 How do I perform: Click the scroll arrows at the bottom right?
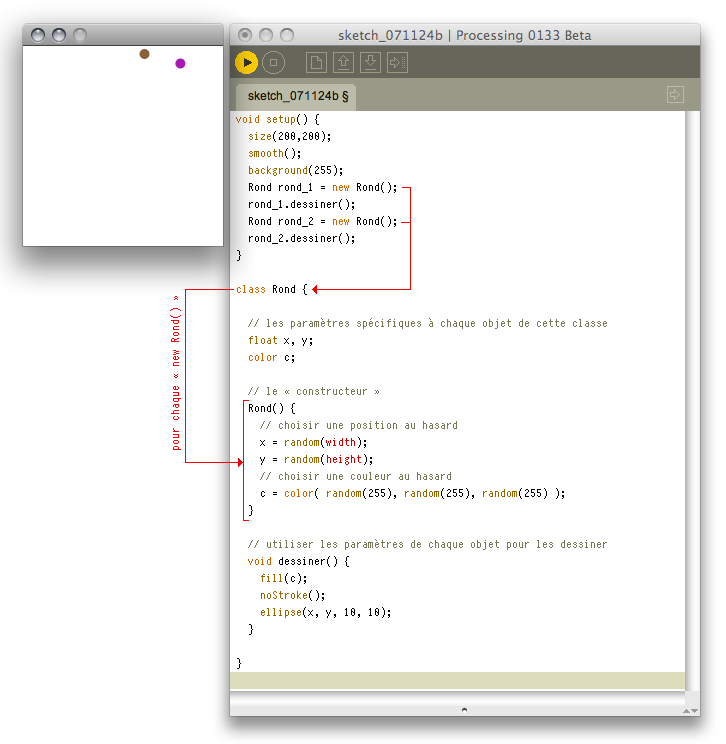pyautogui.click(x=690, y=710)
